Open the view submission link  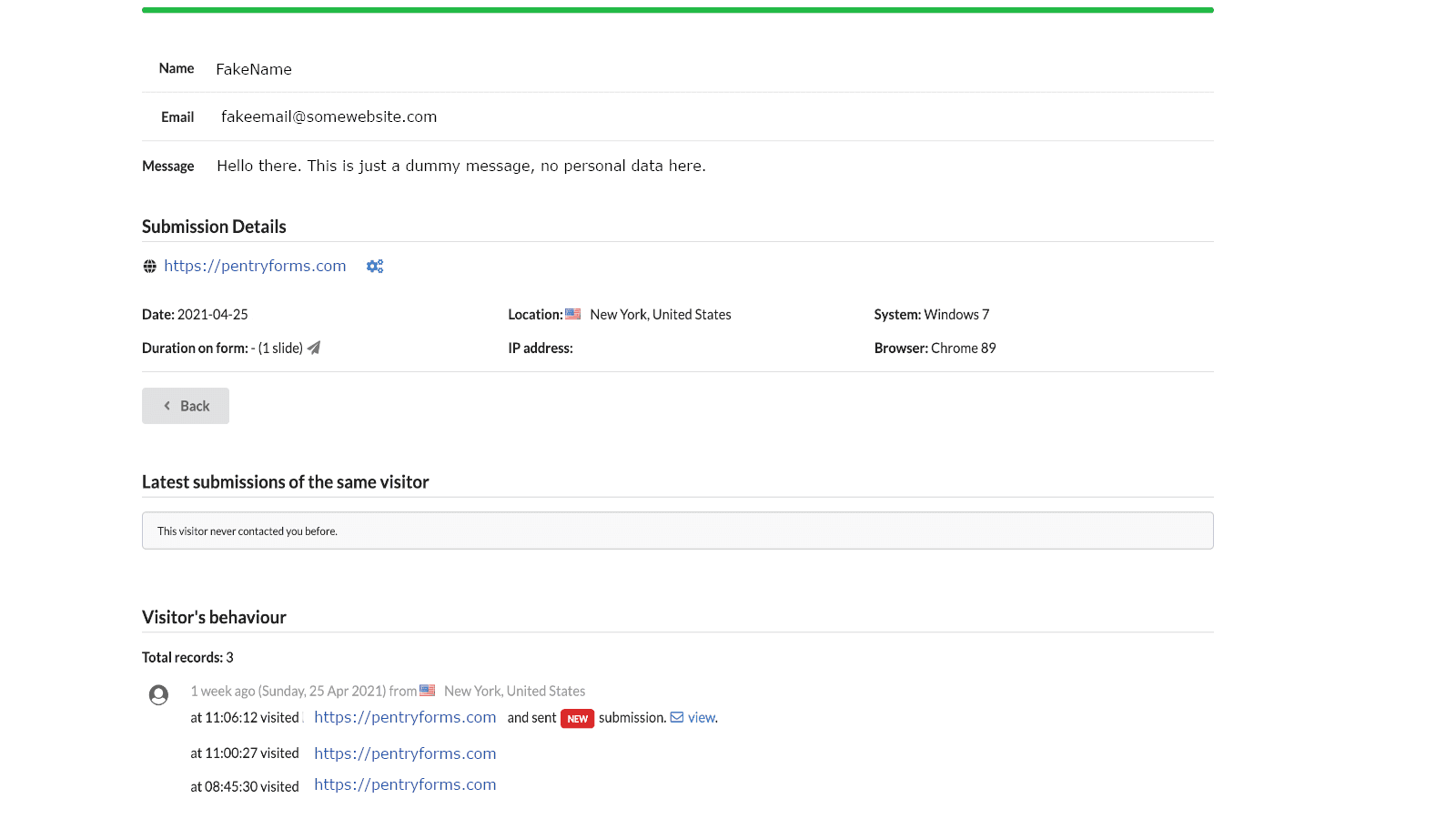click(x=701, y=717)
